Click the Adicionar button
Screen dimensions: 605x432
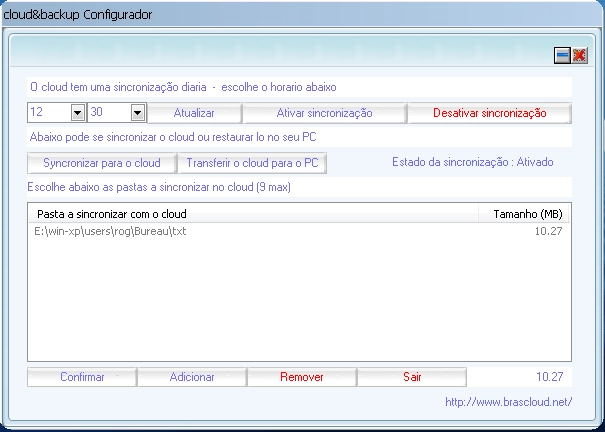pyautogui.click(x=192, y=377)
